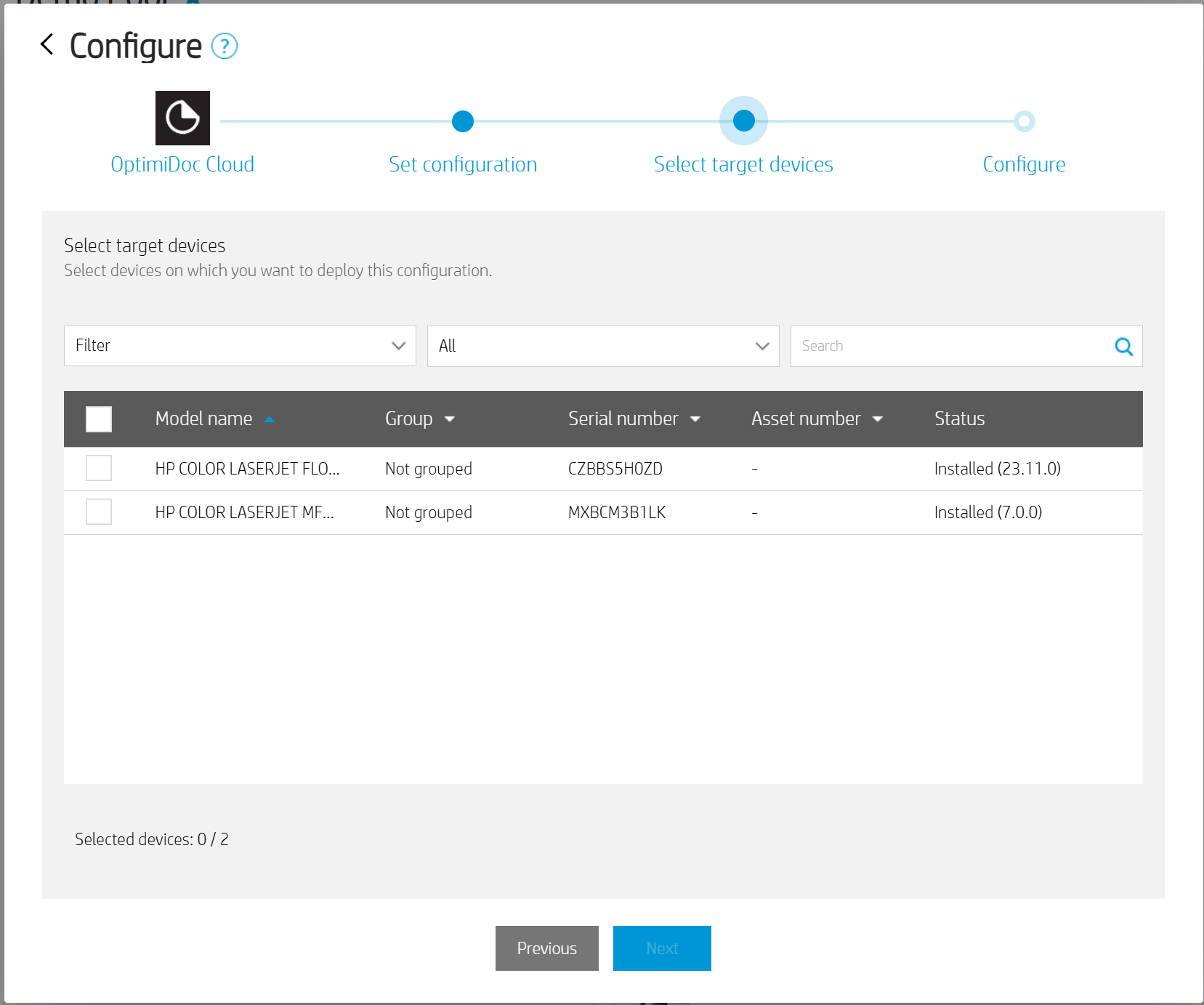Click the OptimiDoc Cloud app logo
Image resolution: width=1204 pixels, height=1005 pixels.
pyautogui.click(x=182, y=118)
